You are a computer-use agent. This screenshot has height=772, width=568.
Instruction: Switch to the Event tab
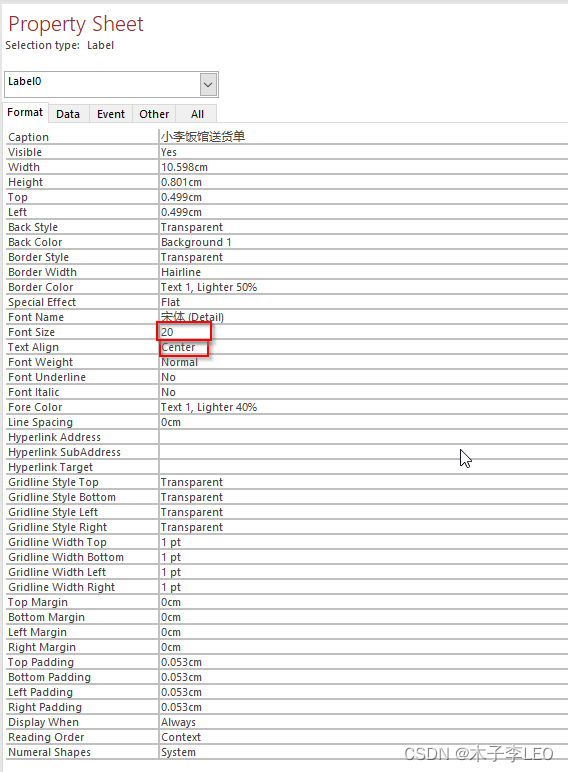point(111,114)
